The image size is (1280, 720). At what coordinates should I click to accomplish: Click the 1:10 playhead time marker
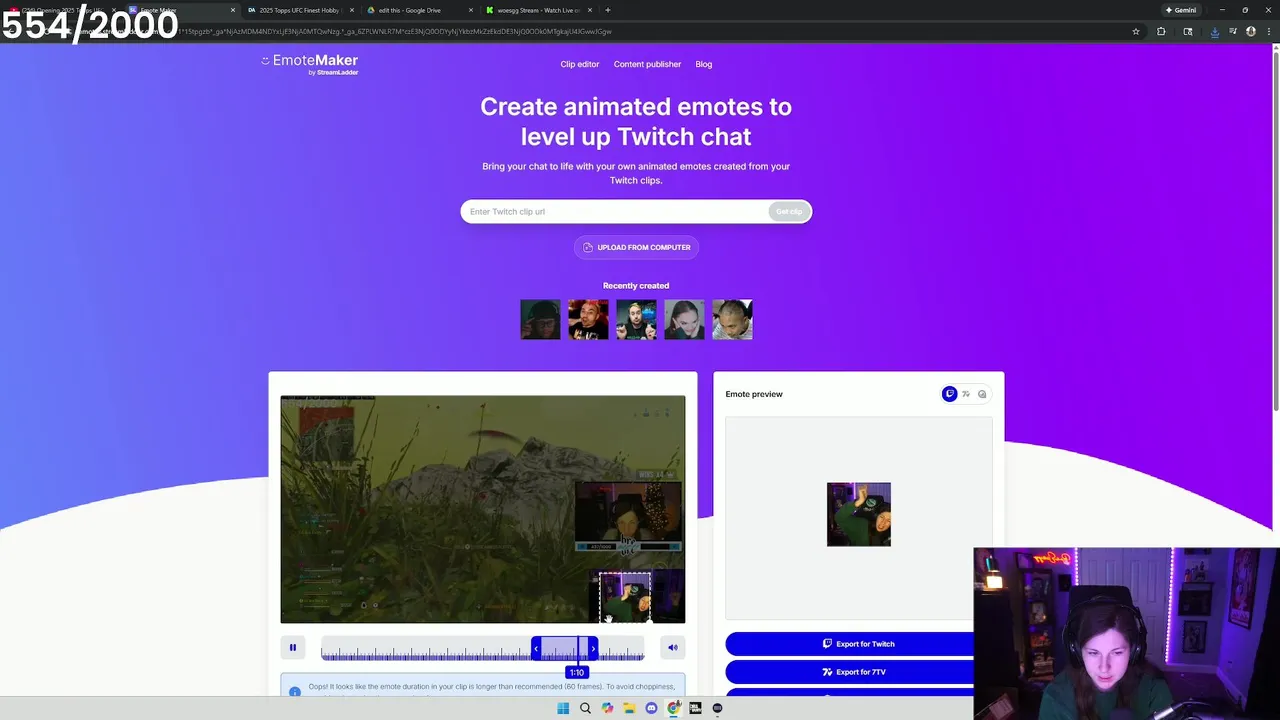577,673
